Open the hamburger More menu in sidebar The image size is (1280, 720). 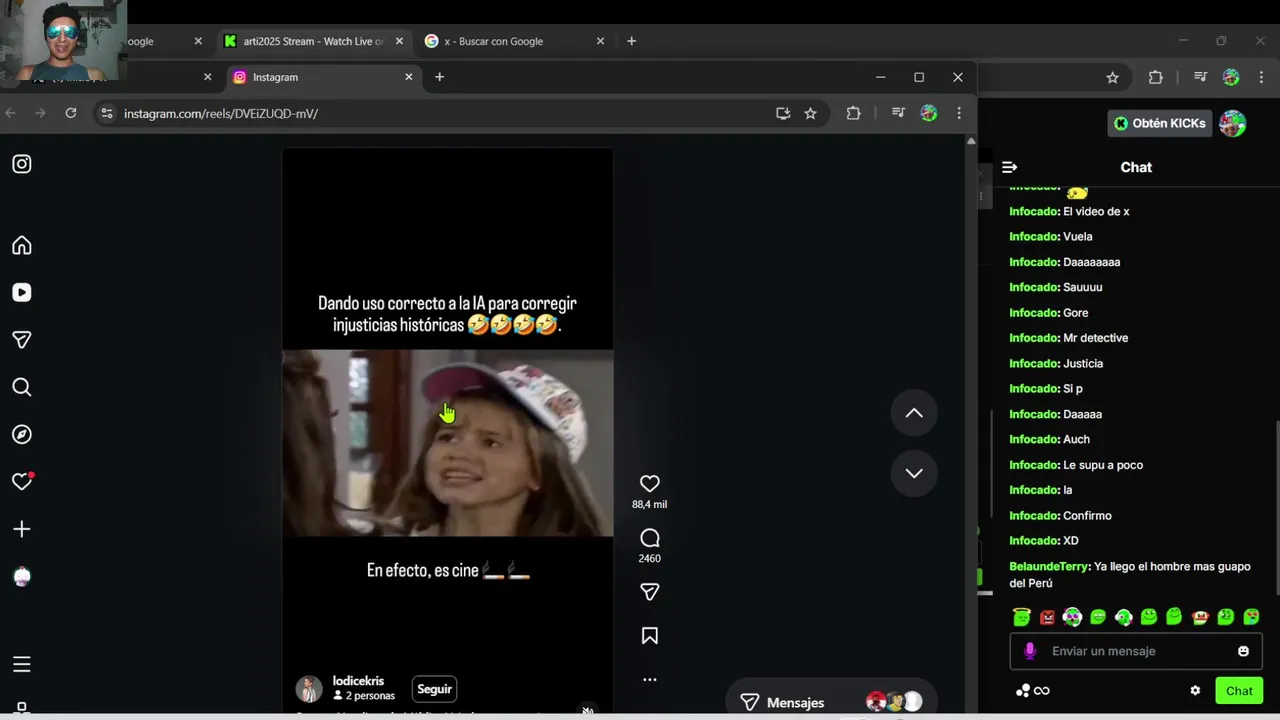click(x=22, y=665)
